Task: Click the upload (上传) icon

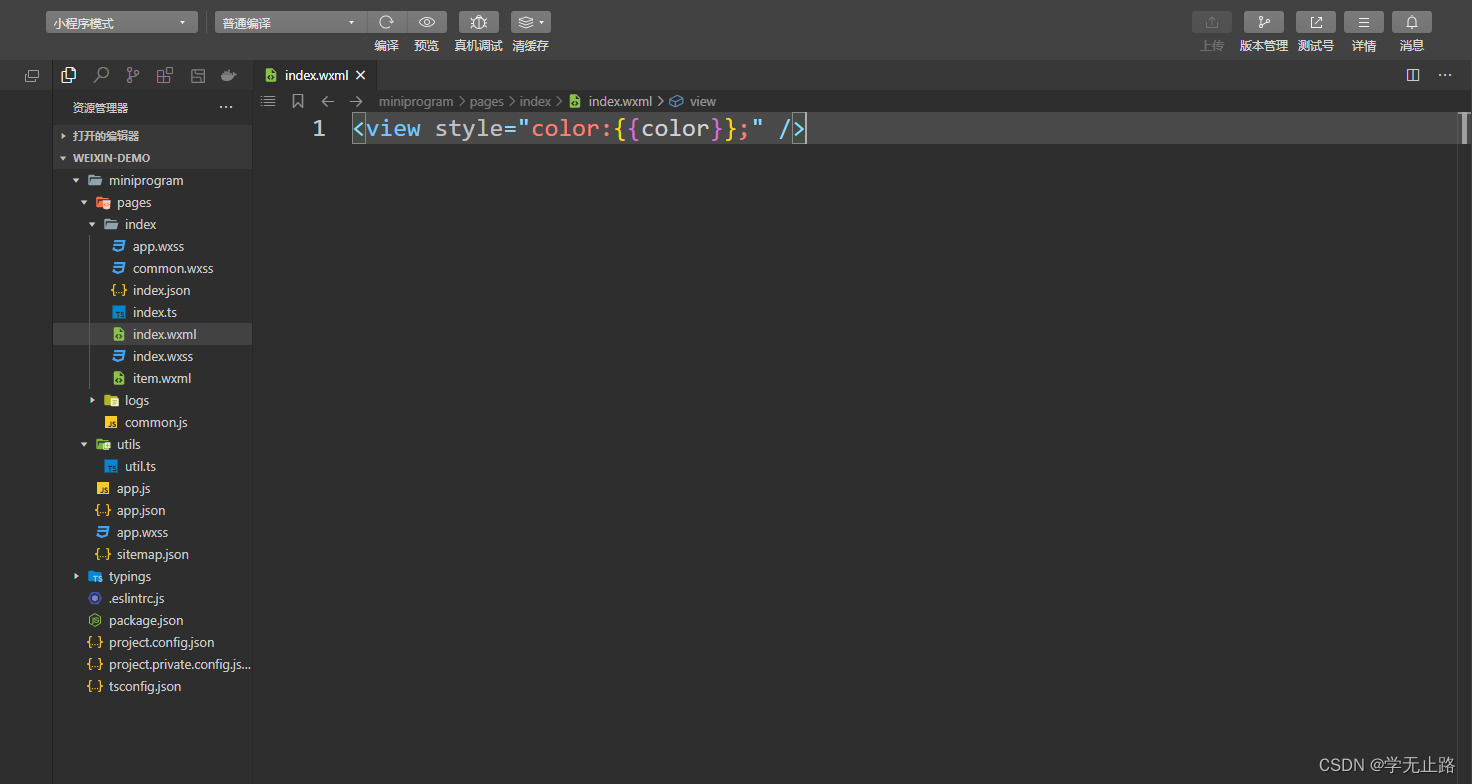Action: click(1212, 22)
